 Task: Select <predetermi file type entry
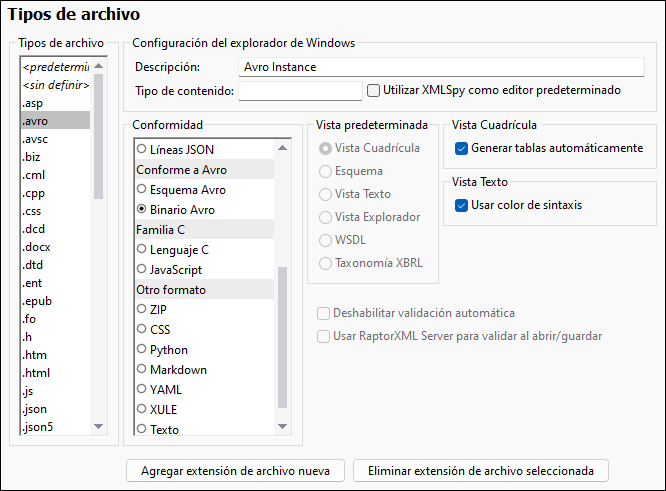[56, 67]
